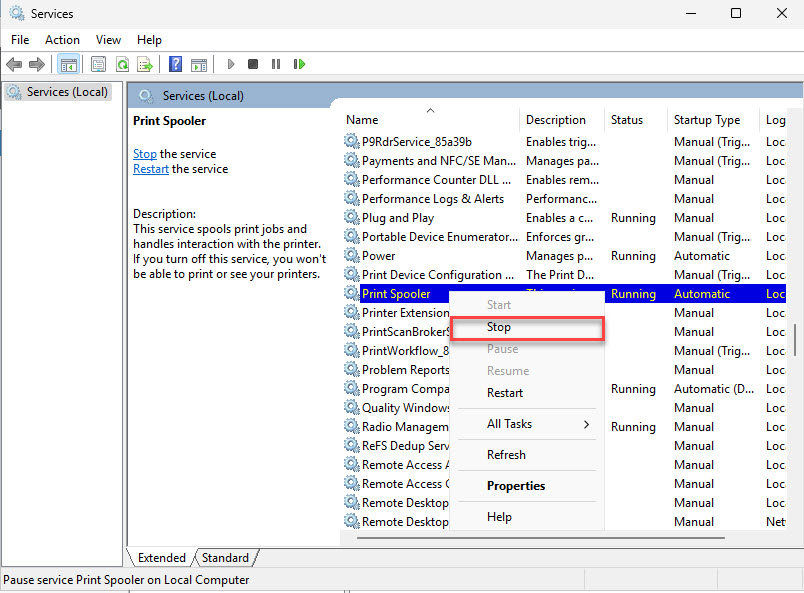The image size is (804, 593).
Task: Click the Pause Service toolbar icon
Action: [x=276, y=64]
